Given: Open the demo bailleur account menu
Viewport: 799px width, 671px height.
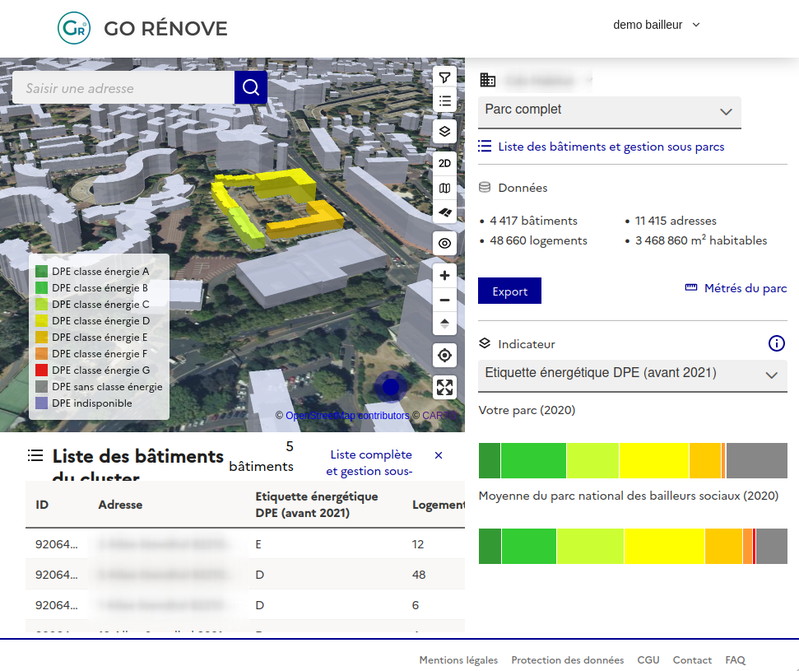Looking at the screenshot, I should 656,25.
